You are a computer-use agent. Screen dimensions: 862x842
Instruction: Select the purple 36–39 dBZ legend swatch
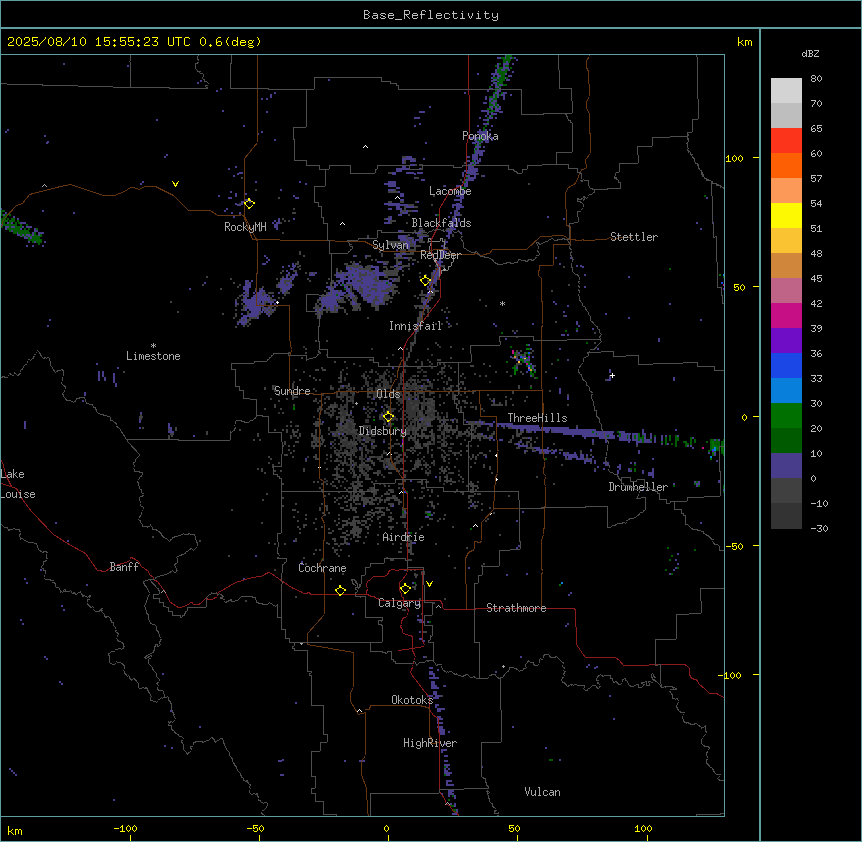tap(786, 340)
